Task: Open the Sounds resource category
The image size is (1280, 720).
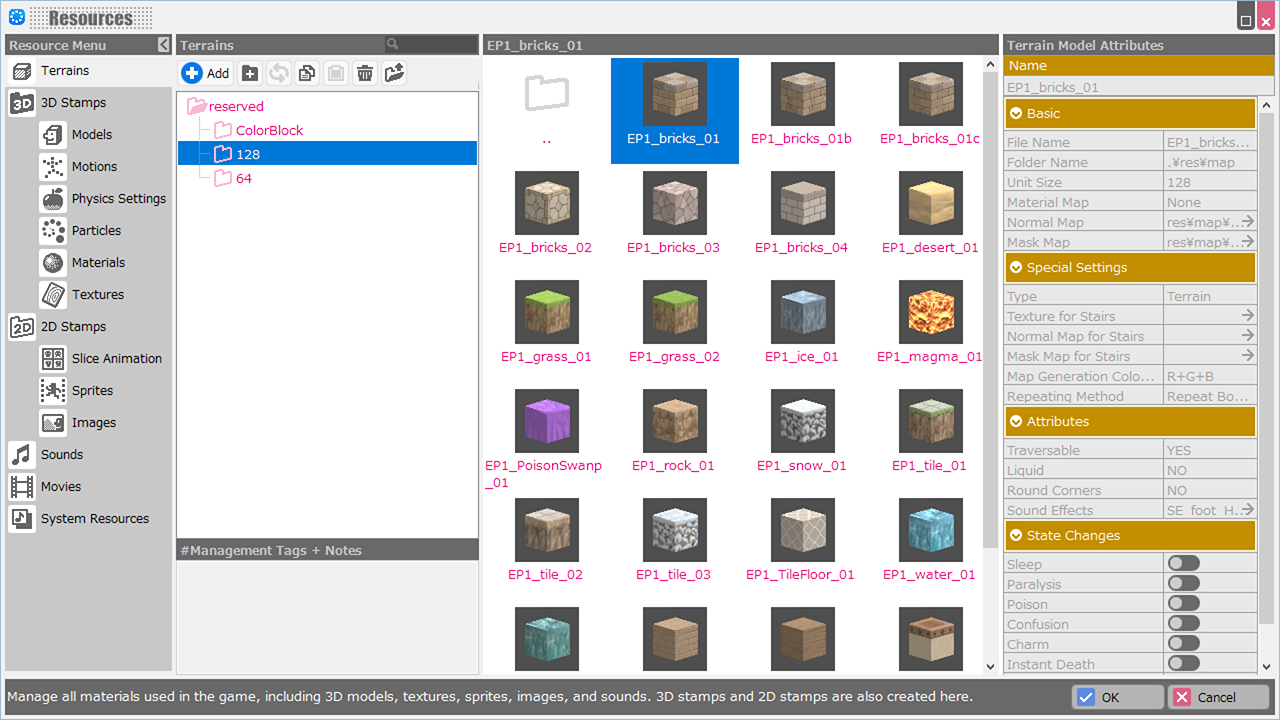Action: pyautogui.click(x=61, y=455)
